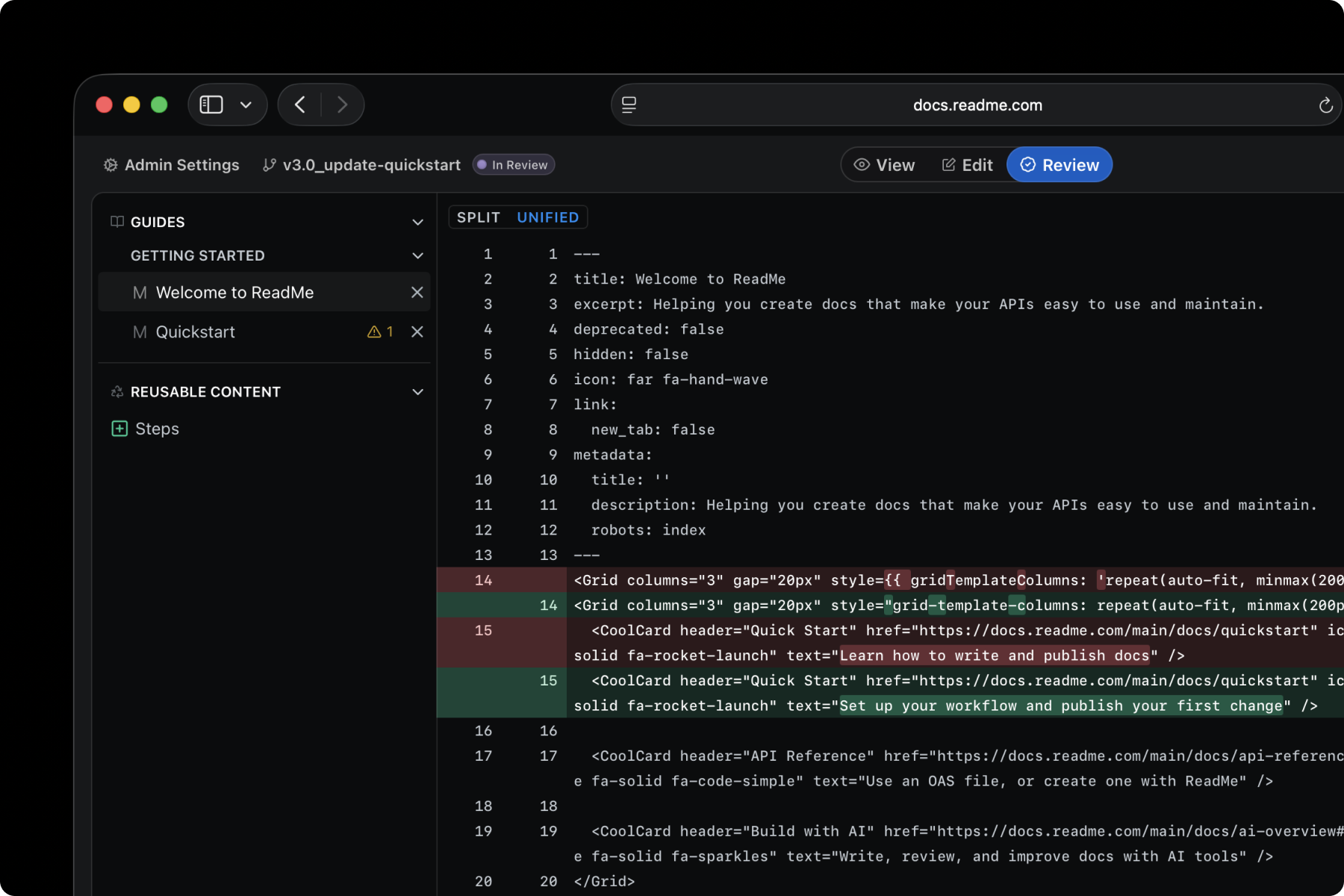Viewport: 1344px width, 896px height.
Task: Click the In Review status badge
Action: pos(513,165)
